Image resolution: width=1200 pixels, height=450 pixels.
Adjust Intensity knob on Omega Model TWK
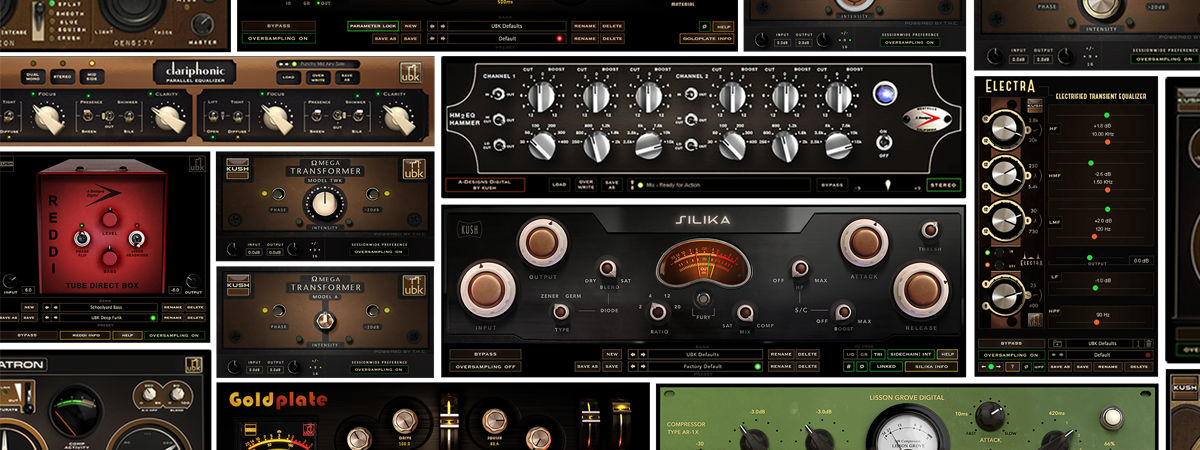pyautogui.click(x=325, y=202)
